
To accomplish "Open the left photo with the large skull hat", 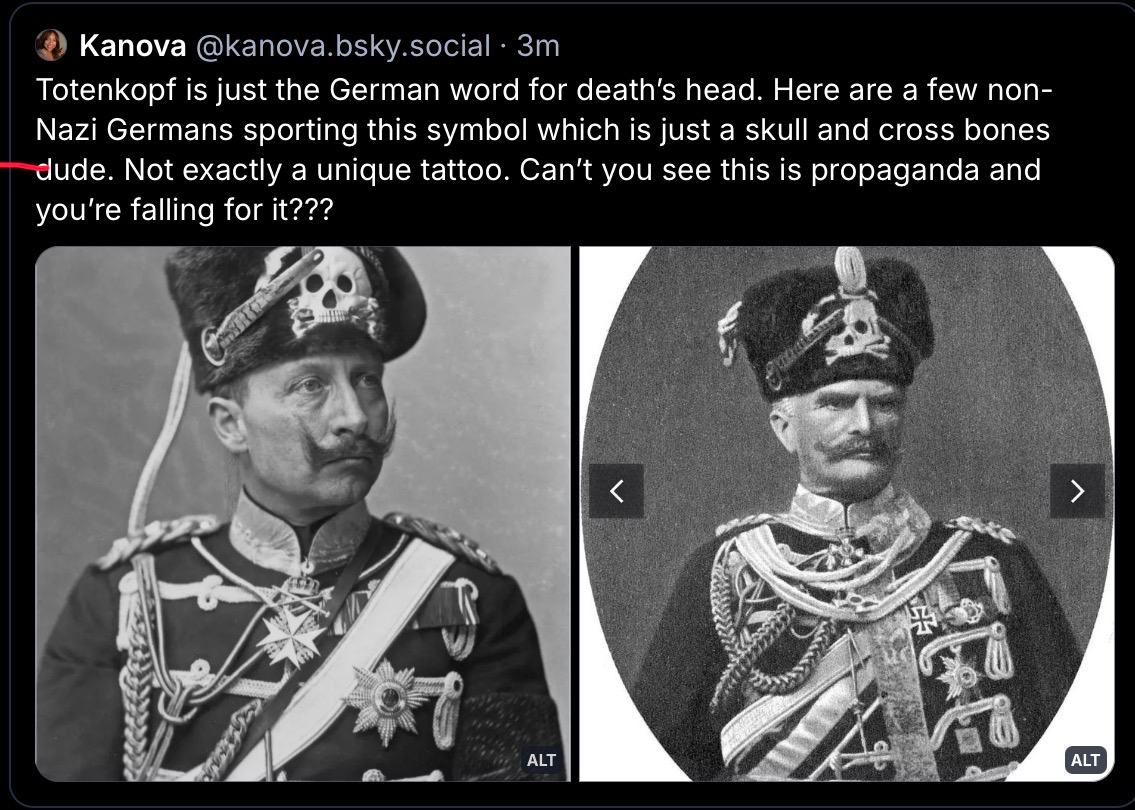I will click(303, 514).
